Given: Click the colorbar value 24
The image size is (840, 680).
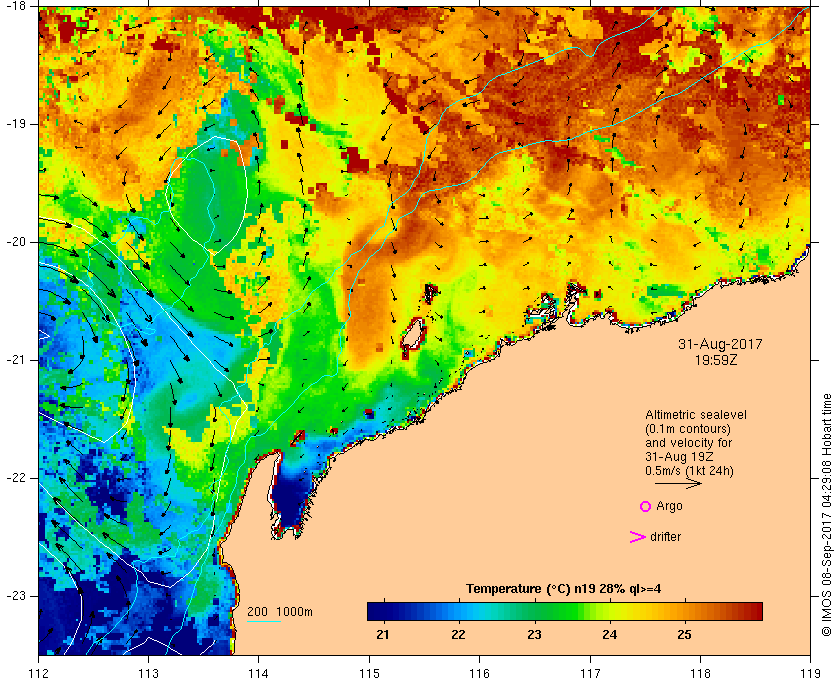Looking at the screenshot, I should click(x=610, y=635).
